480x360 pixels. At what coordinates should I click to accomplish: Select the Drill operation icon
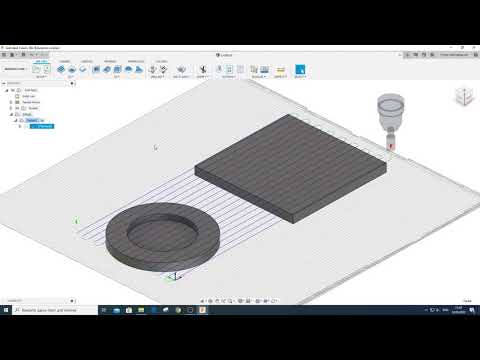pos(153,69)
